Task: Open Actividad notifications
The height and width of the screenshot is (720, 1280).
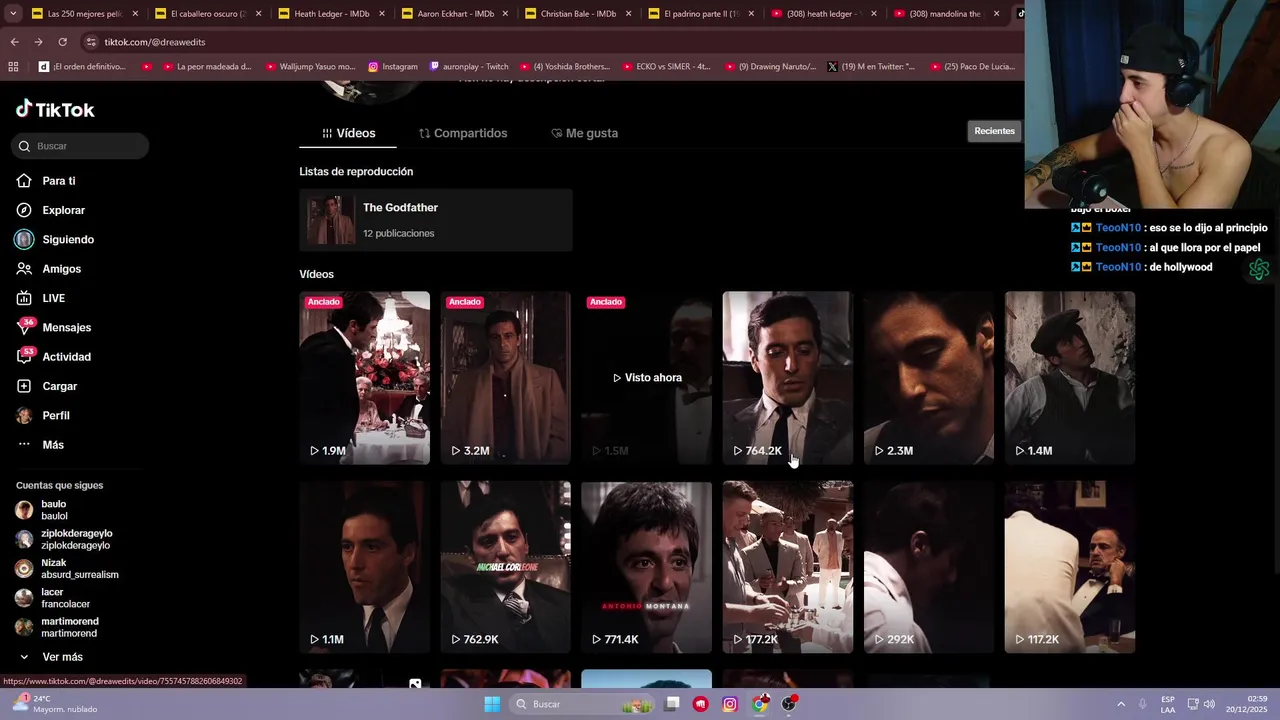Action: (66, 357)
